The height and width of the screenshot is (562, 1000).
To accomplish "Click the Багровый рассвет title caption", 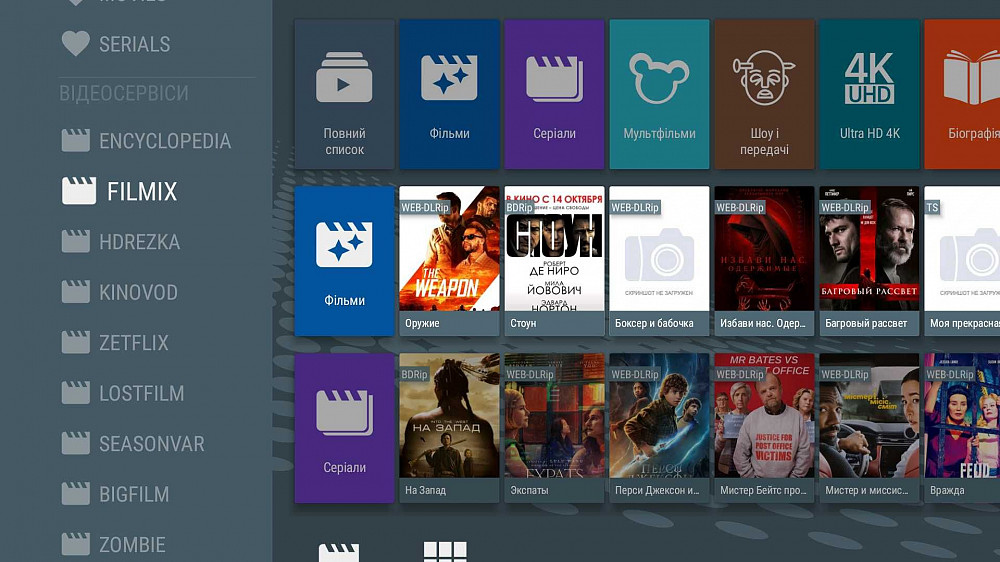I will (x=866, y=323).
